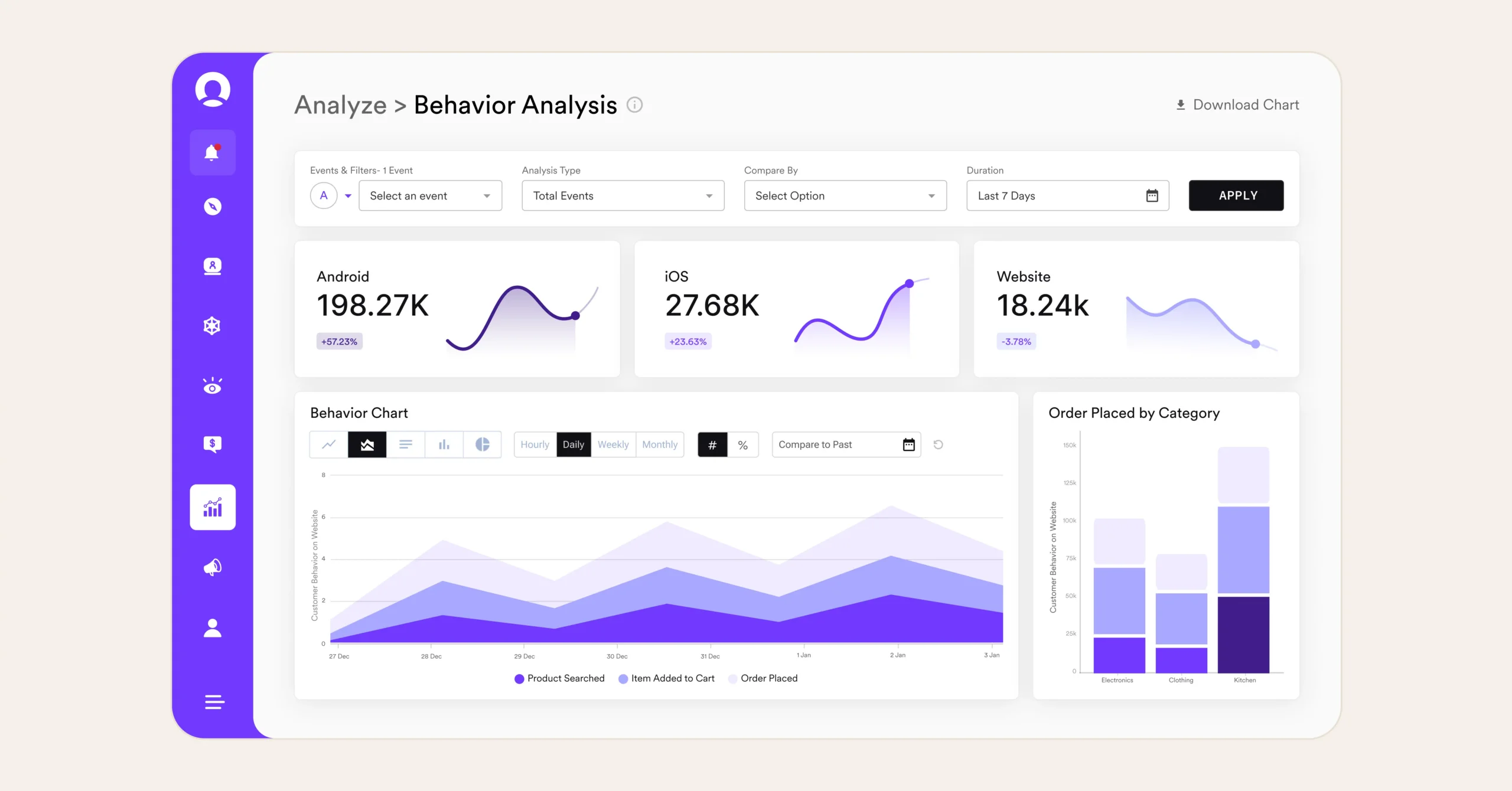Switch to line chart view
The width and height of the screenshot is (1512, 791).
329,444
